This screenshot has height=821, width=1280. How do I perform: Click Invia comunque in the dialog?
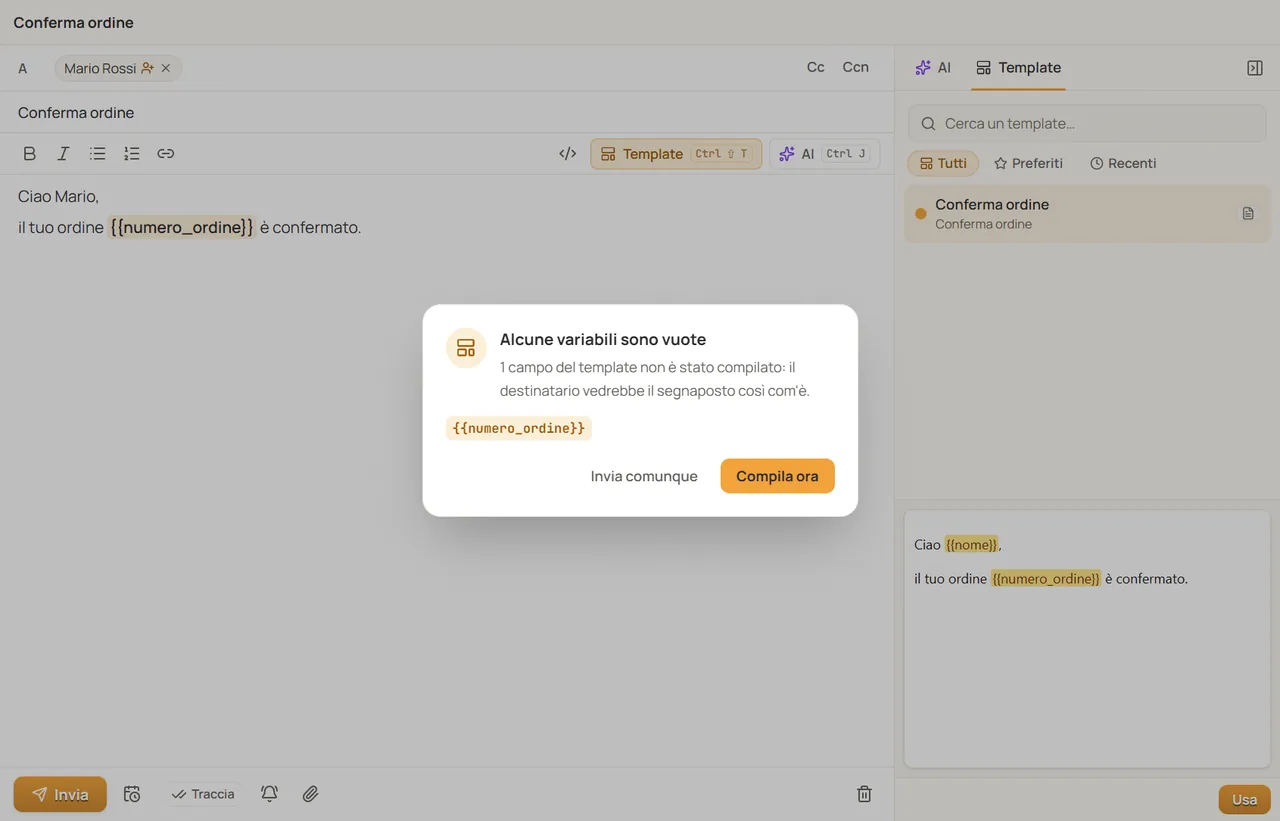[644, 476]
